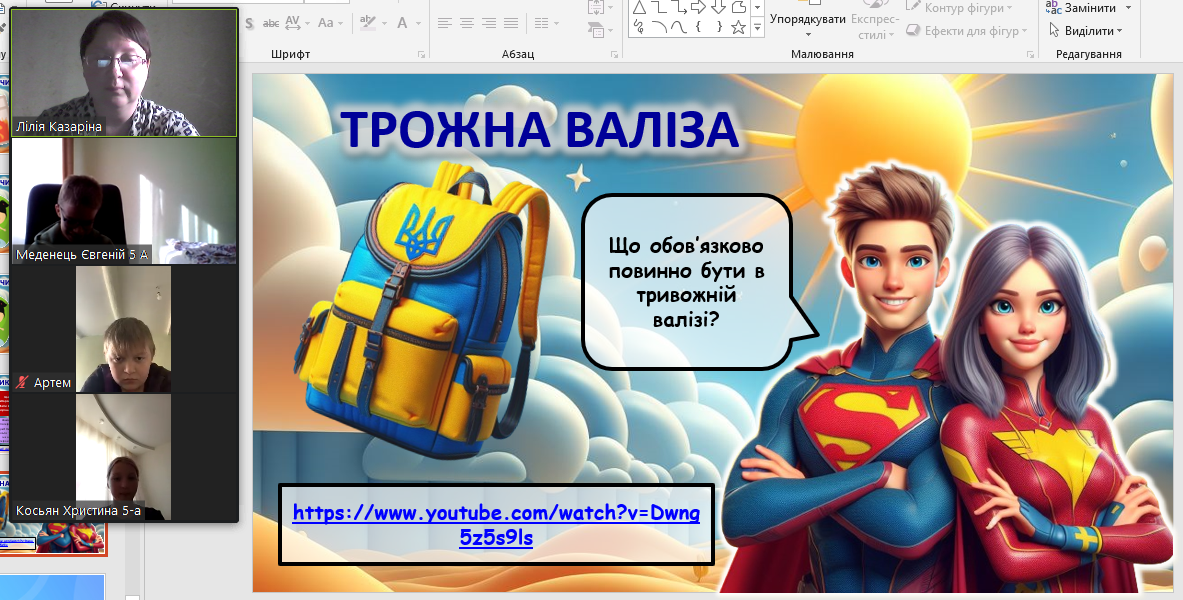Expand the full shapes gallery
1183x600 pixels.
pos(757,27)
